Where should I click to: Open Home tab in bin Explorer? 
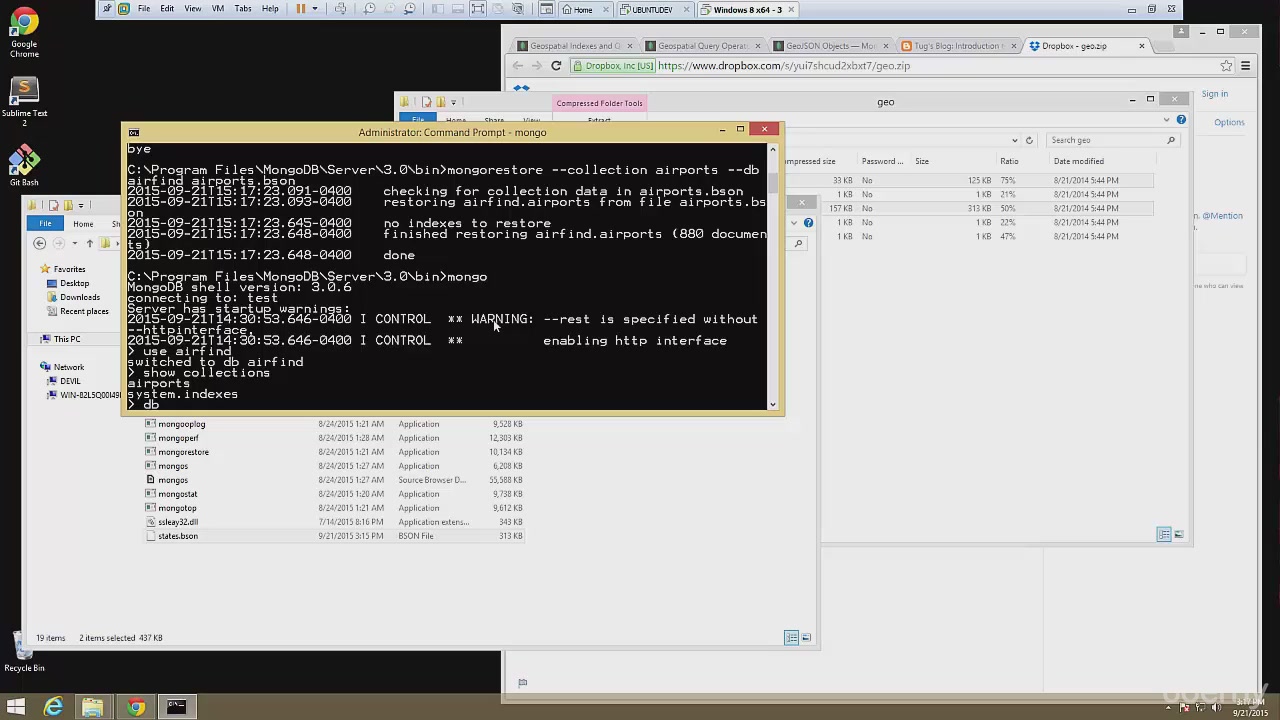[83, 224]
